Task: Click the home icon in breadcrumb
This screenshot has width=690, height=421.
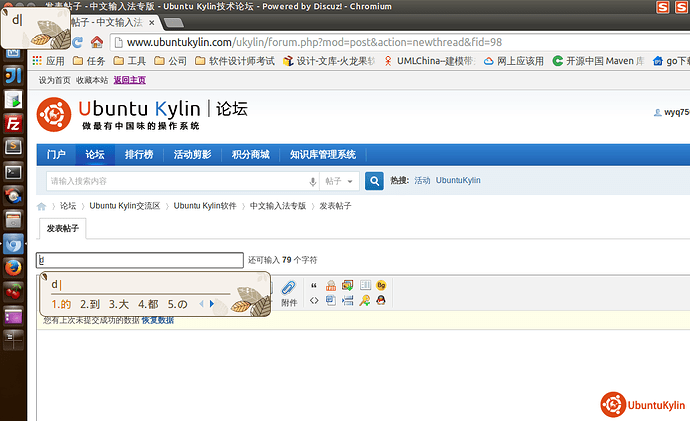Action: 41,206
